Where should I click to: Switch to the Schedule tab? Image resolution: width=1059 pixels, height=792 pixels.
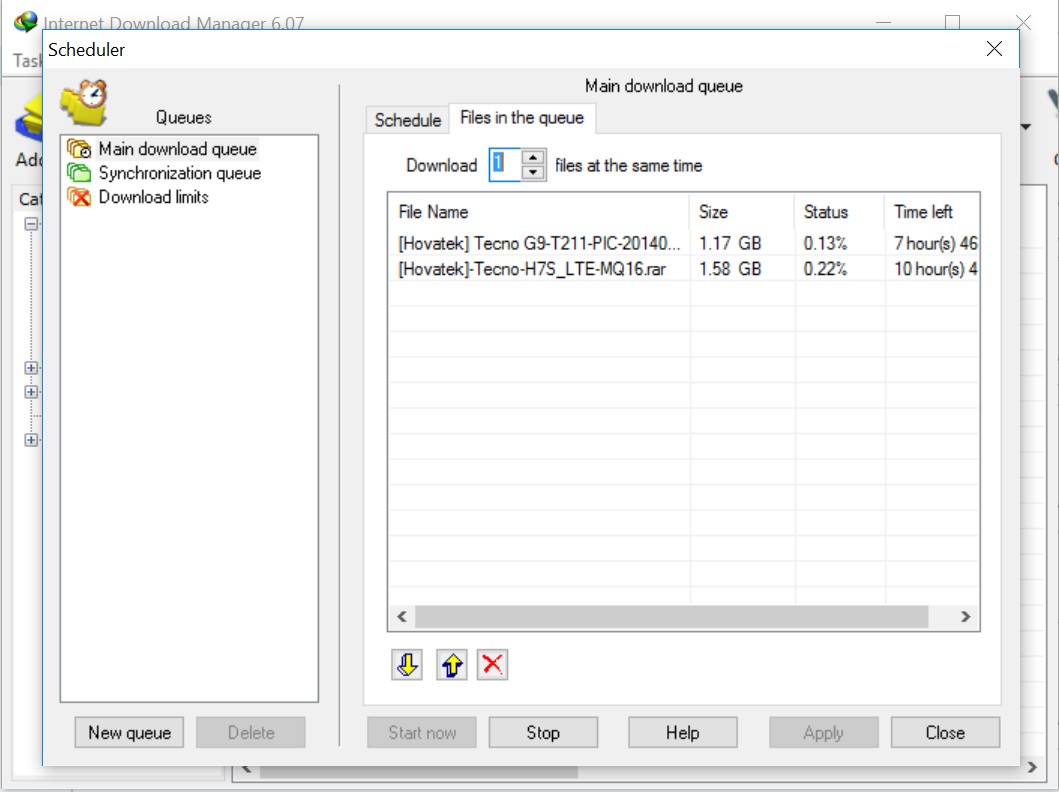coord(406,119)
